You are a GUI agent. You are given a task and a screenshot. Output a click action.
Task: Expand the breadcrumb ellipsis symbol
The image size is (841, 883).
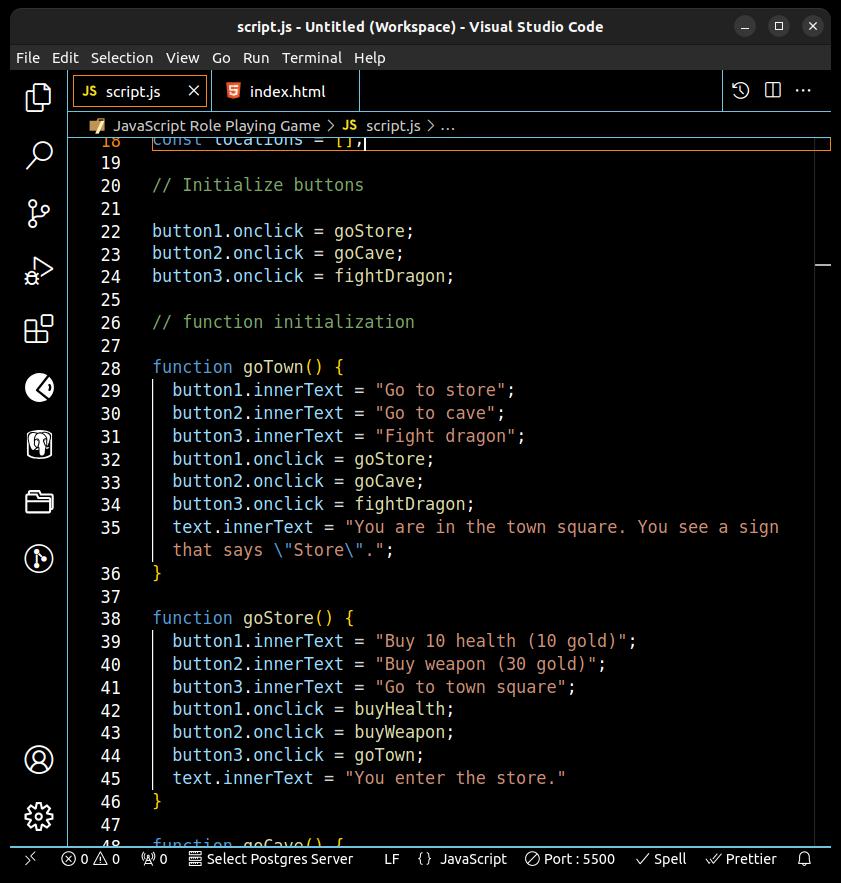coord(447,126)
